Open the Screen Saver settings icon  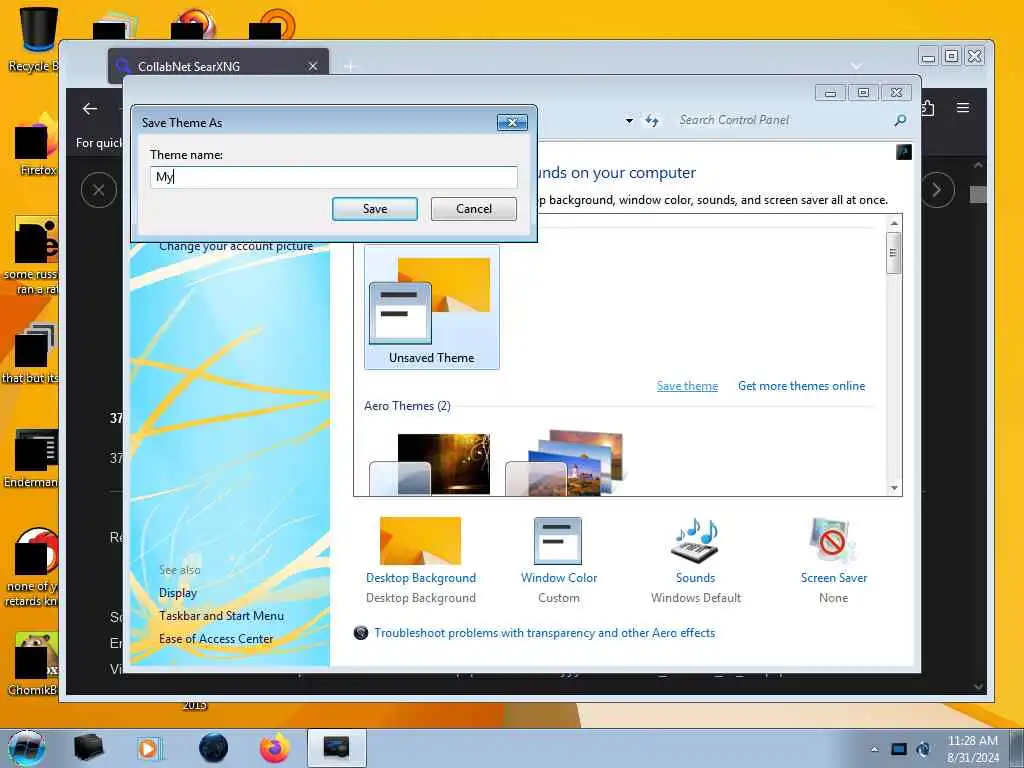tap(833, 541)
